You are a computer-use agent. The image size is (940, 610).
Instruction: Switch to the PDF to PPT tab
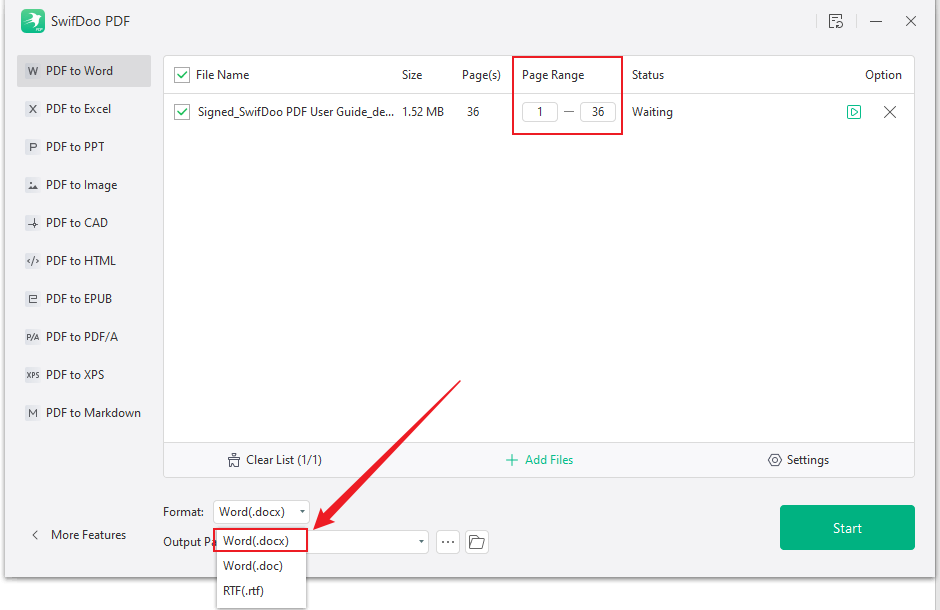pos(84,147)
